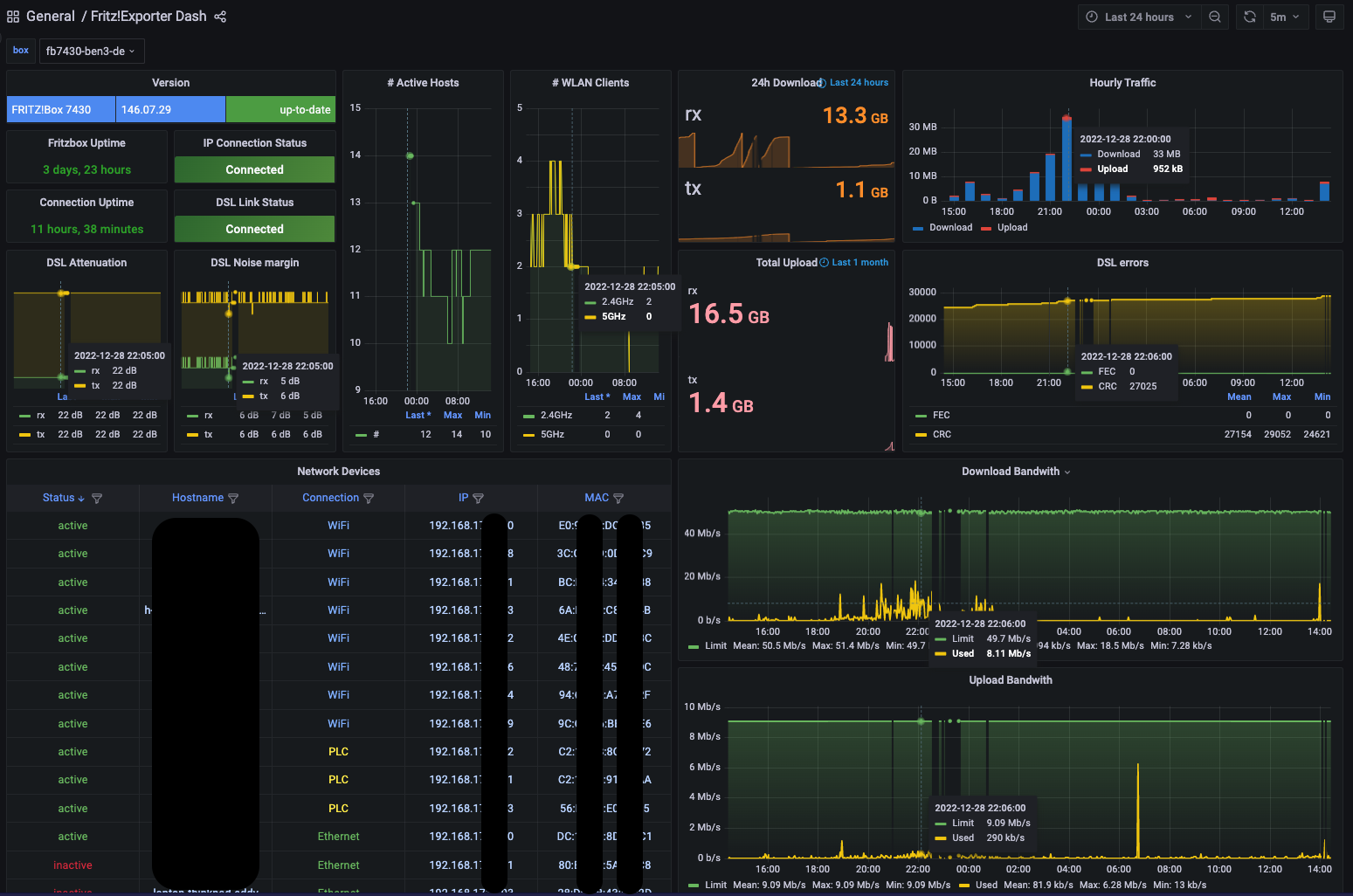The image size is (1353, 896).
Task: Open the fb7430-ben3-de box variable dropdown
Action: tap(91, 52)
